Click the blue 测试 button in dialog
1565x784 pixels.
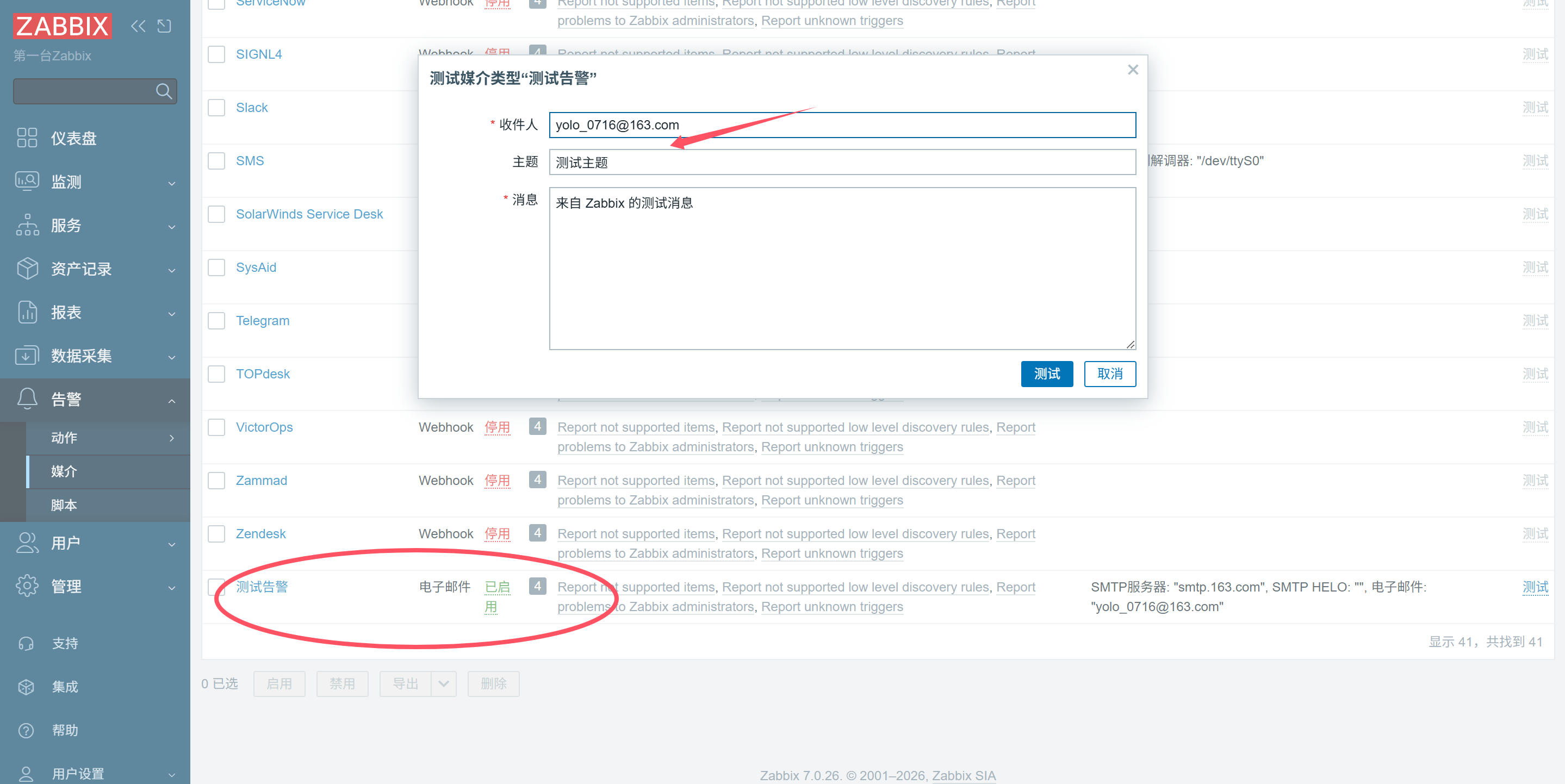[x=1047, y=374]
